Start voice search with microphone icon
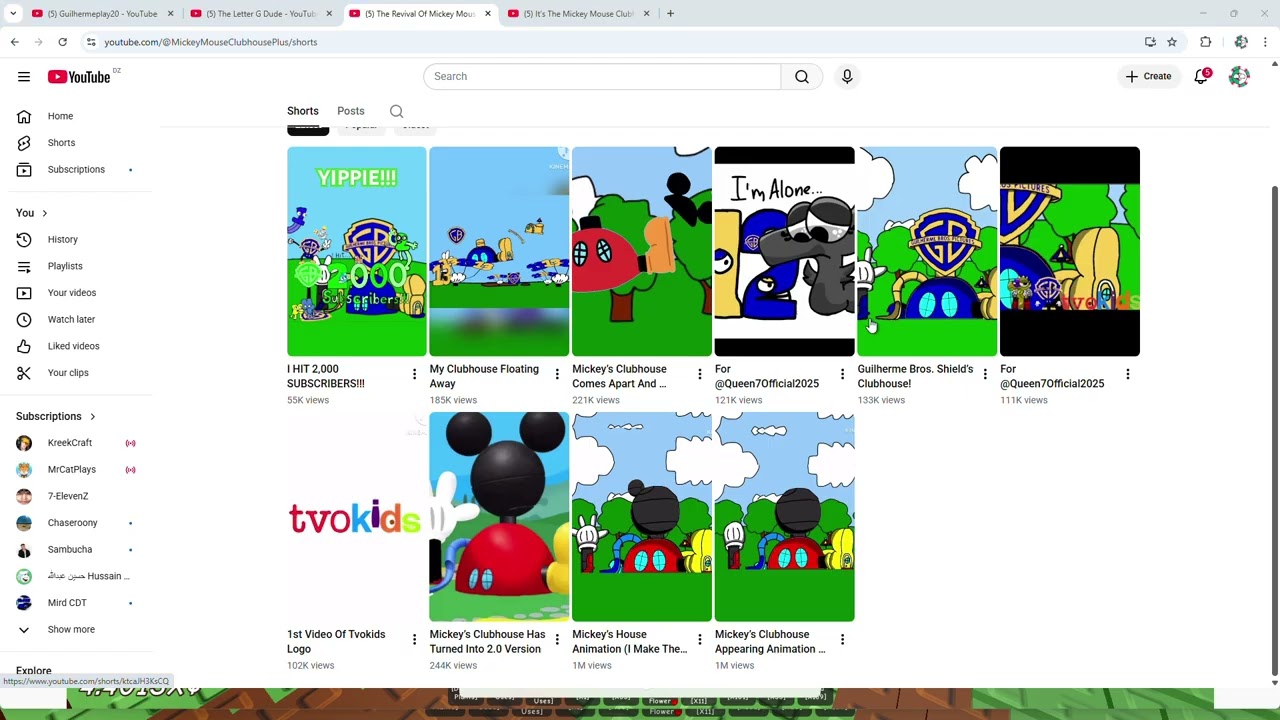1280x720 pixels. tap(847, 77)
